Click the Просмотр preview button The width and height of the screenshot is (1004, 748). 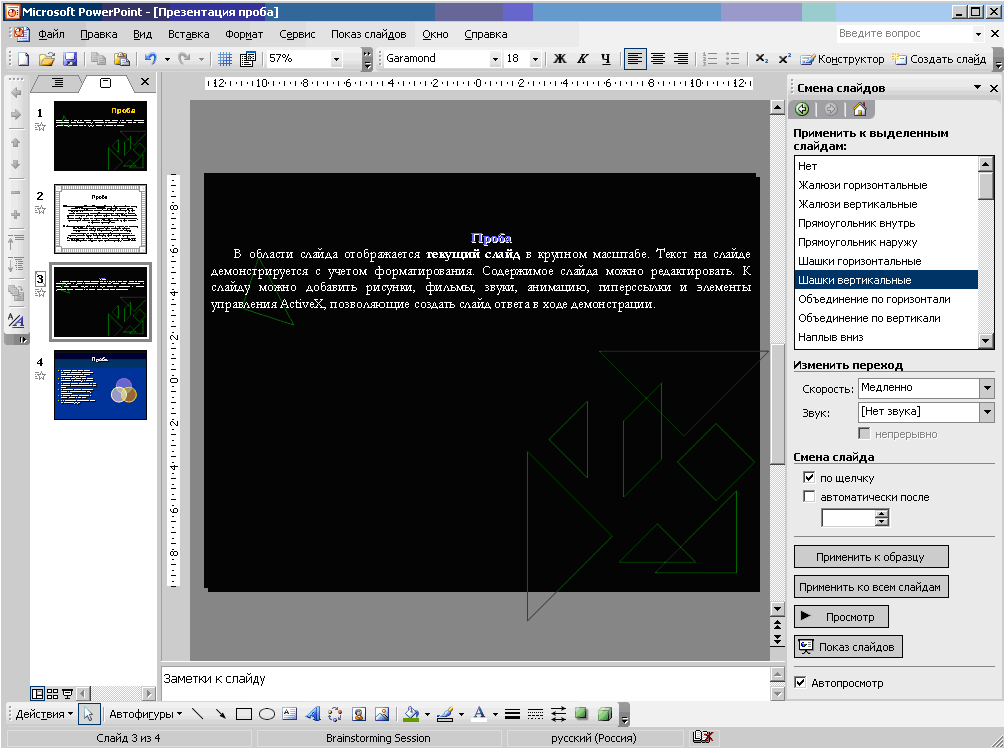coord(841,617)
